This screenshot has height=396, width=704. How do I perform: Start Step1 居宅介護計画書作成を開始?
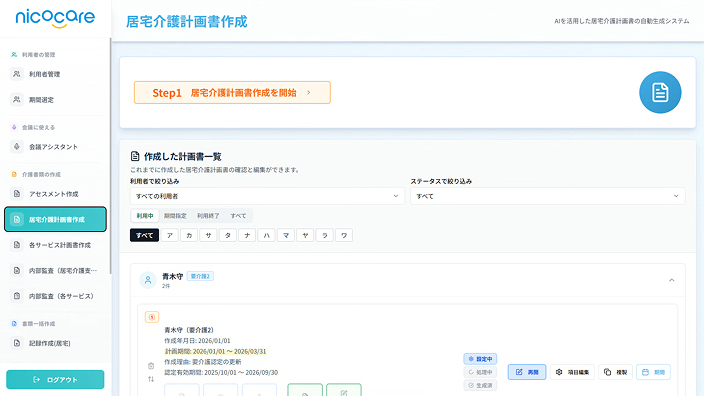click(232, 92)
